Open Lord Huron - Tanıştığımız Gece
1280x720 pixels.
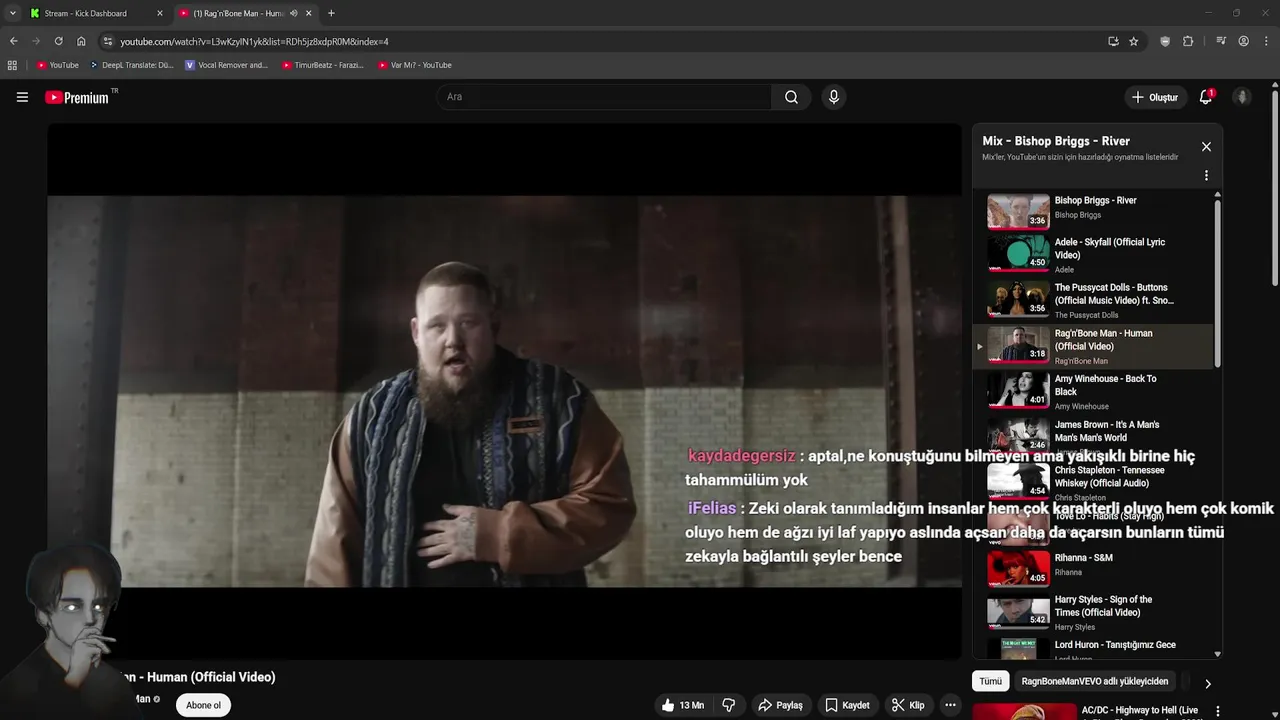pos(1093,648)
